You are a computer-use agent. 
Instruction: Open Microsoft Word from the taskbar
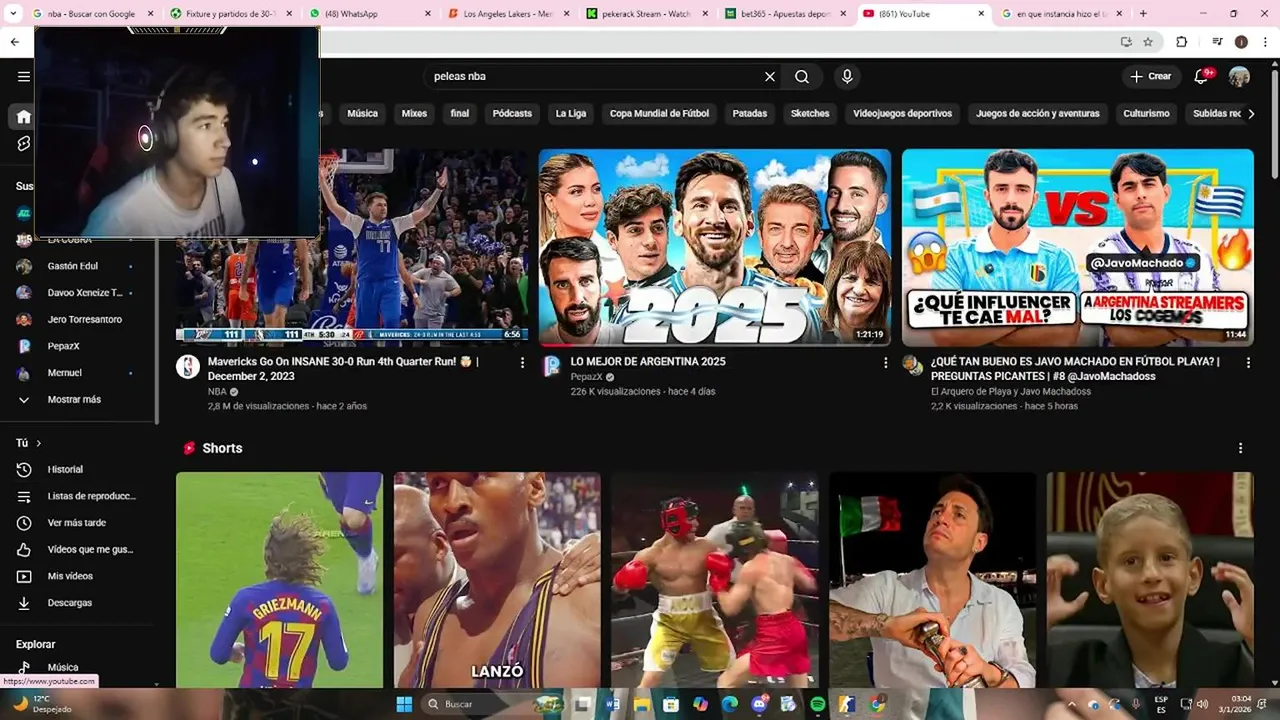point(612,704)
